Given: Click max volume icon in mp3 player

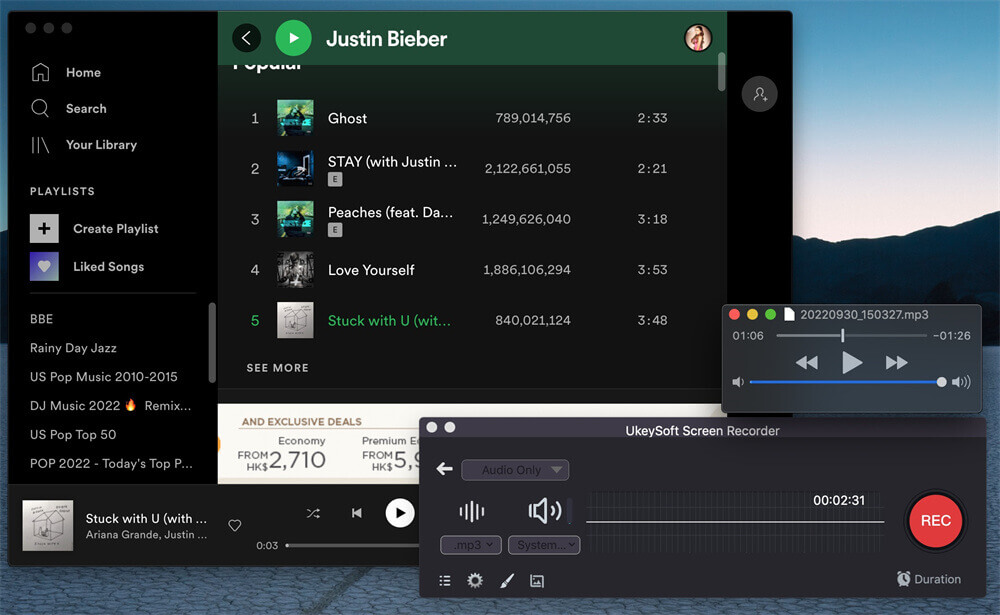Looking at the screenshot, I should (x=961, y=382).
